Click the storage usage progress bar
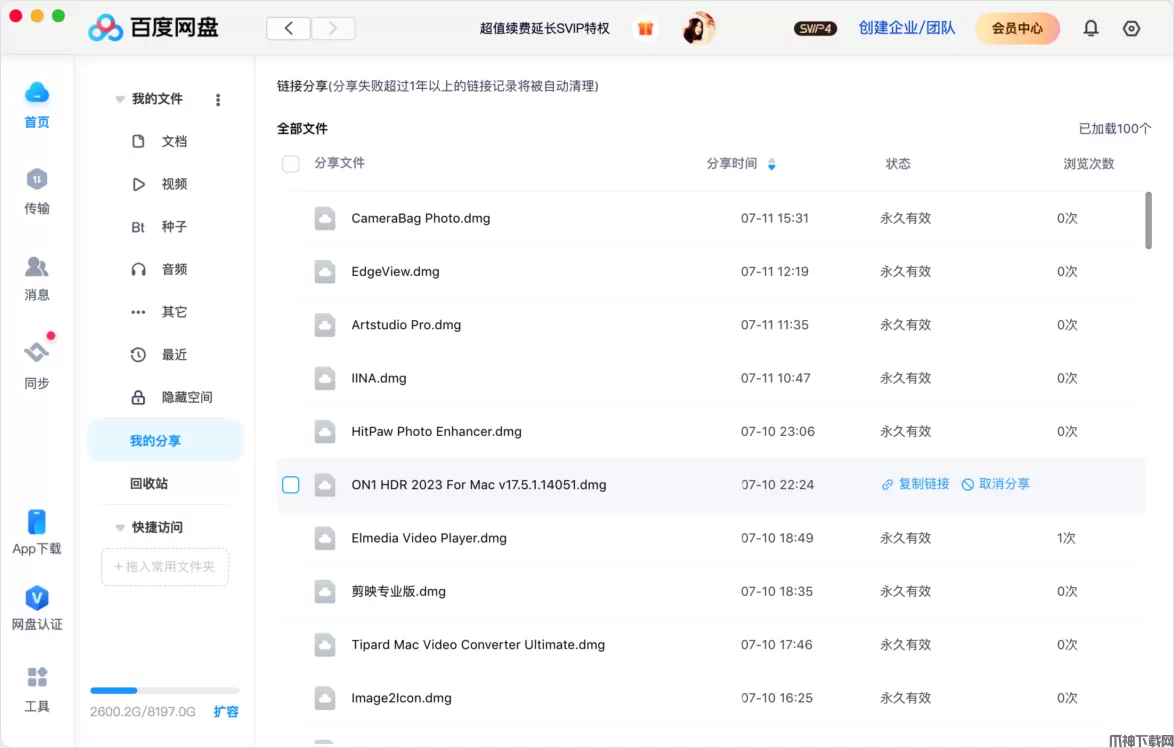Viewport: 1174px width, 748px height. 165,690
